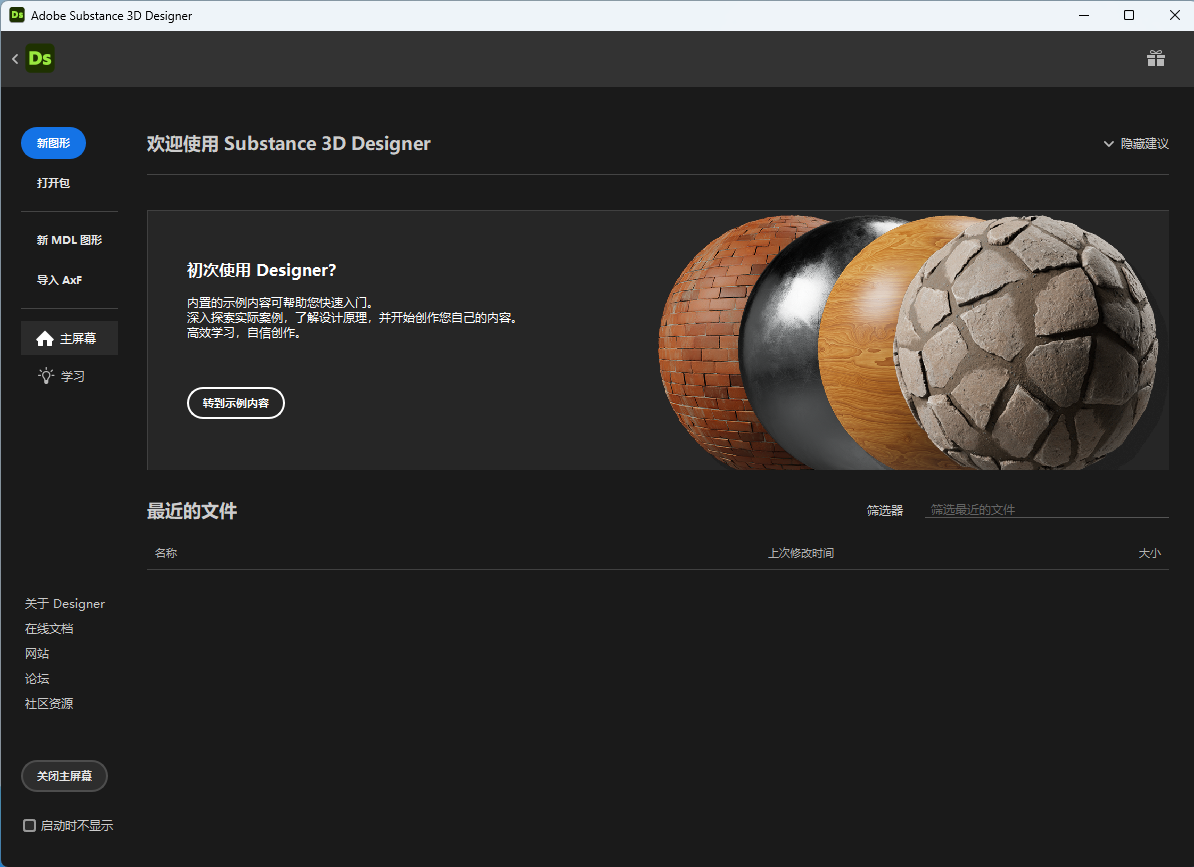1194x867 pixels.
Task: Open the gift box icon
Action: point(1155,58)
